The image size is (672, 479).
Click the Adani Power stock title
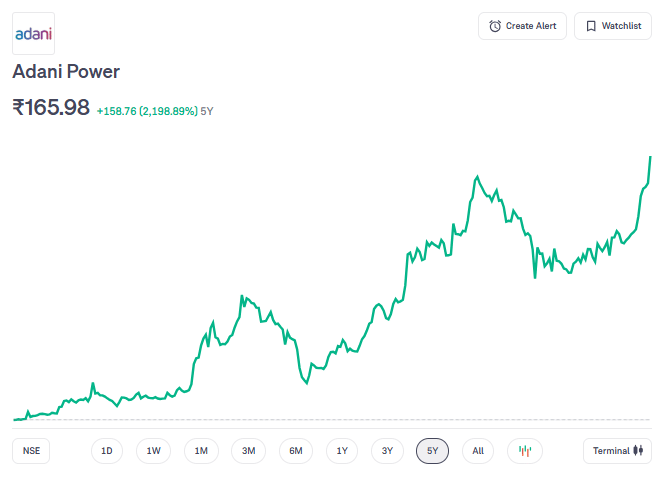(66, 72)
